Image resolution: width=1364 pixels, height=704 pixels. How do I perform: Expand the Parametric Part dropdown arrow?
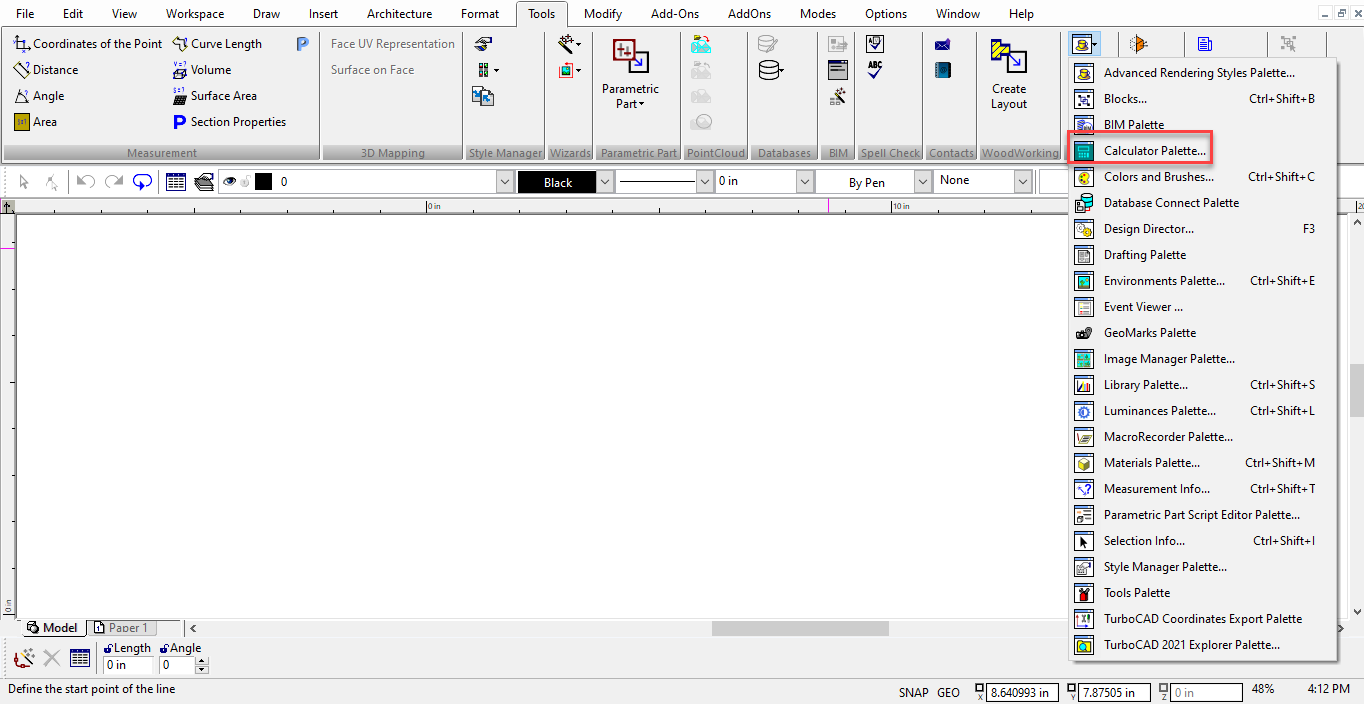[642, 104]
